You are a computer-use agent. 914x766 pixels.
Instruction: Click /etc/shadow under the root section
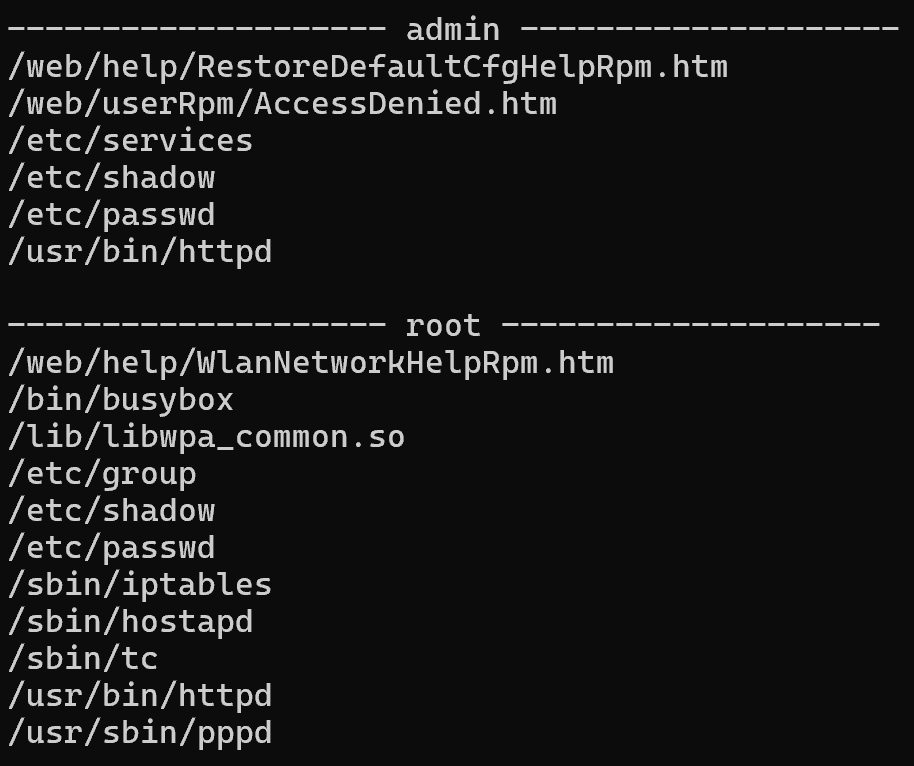tap(111, 510)
